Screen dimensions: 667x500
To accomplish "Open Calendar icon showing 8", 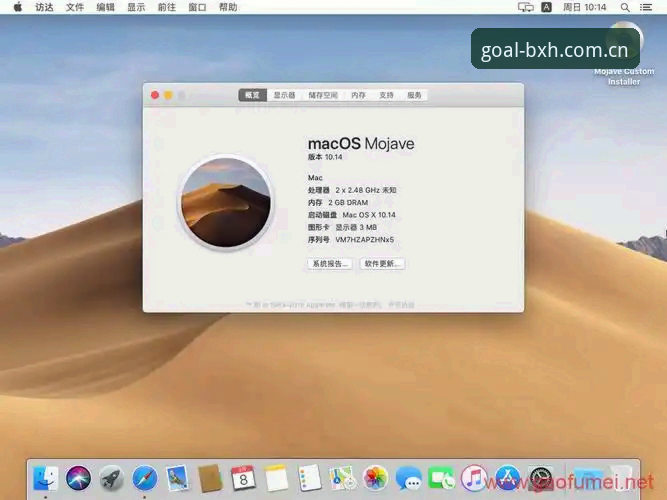I will point(243,478).
